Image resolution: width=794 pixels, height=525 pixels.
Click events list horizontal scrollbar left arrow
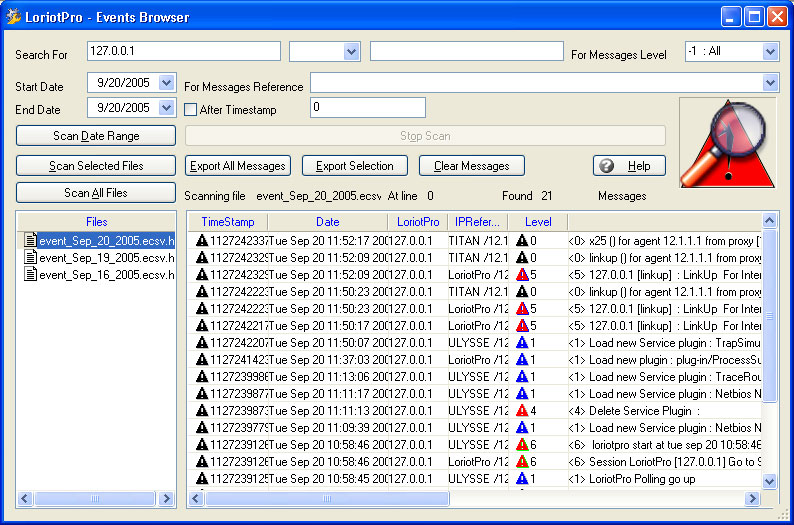[196, 498]
